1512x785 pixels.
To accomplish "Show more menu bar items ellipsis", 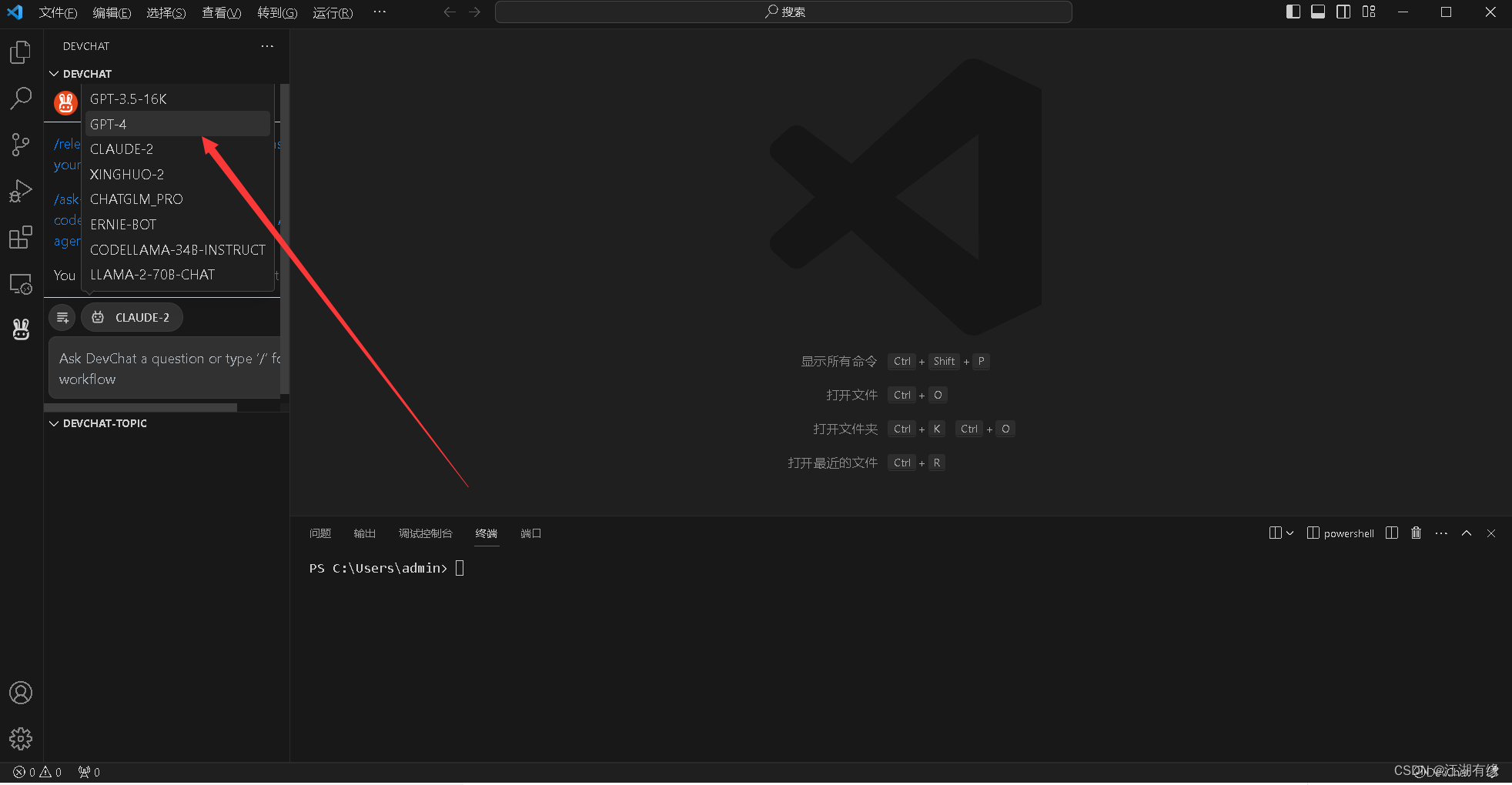I will [x=380, y=12].
